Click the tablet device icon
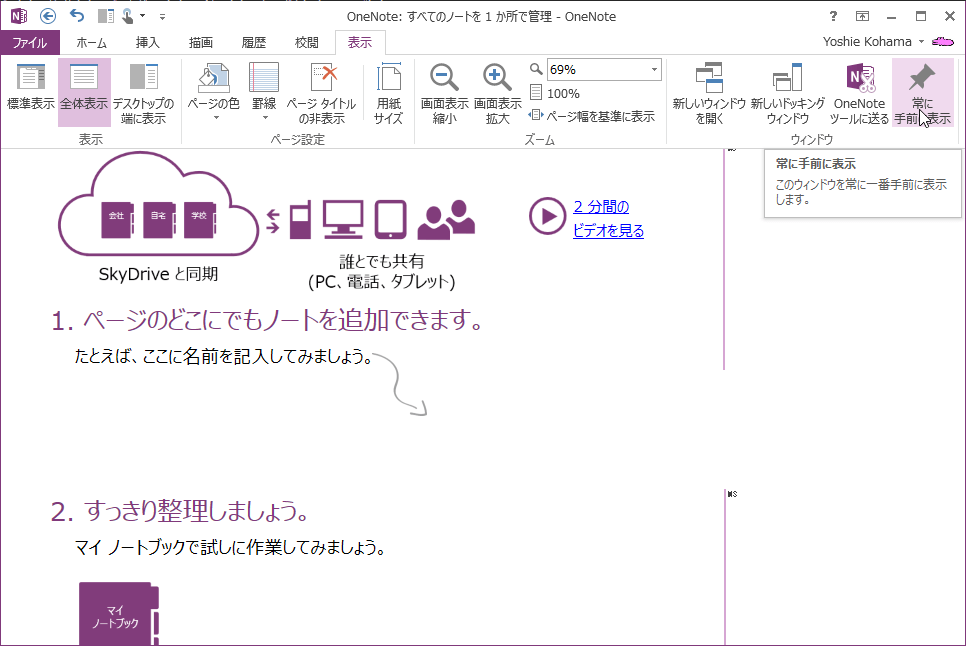This screenshot has height=646, width=966. [391, 219]
